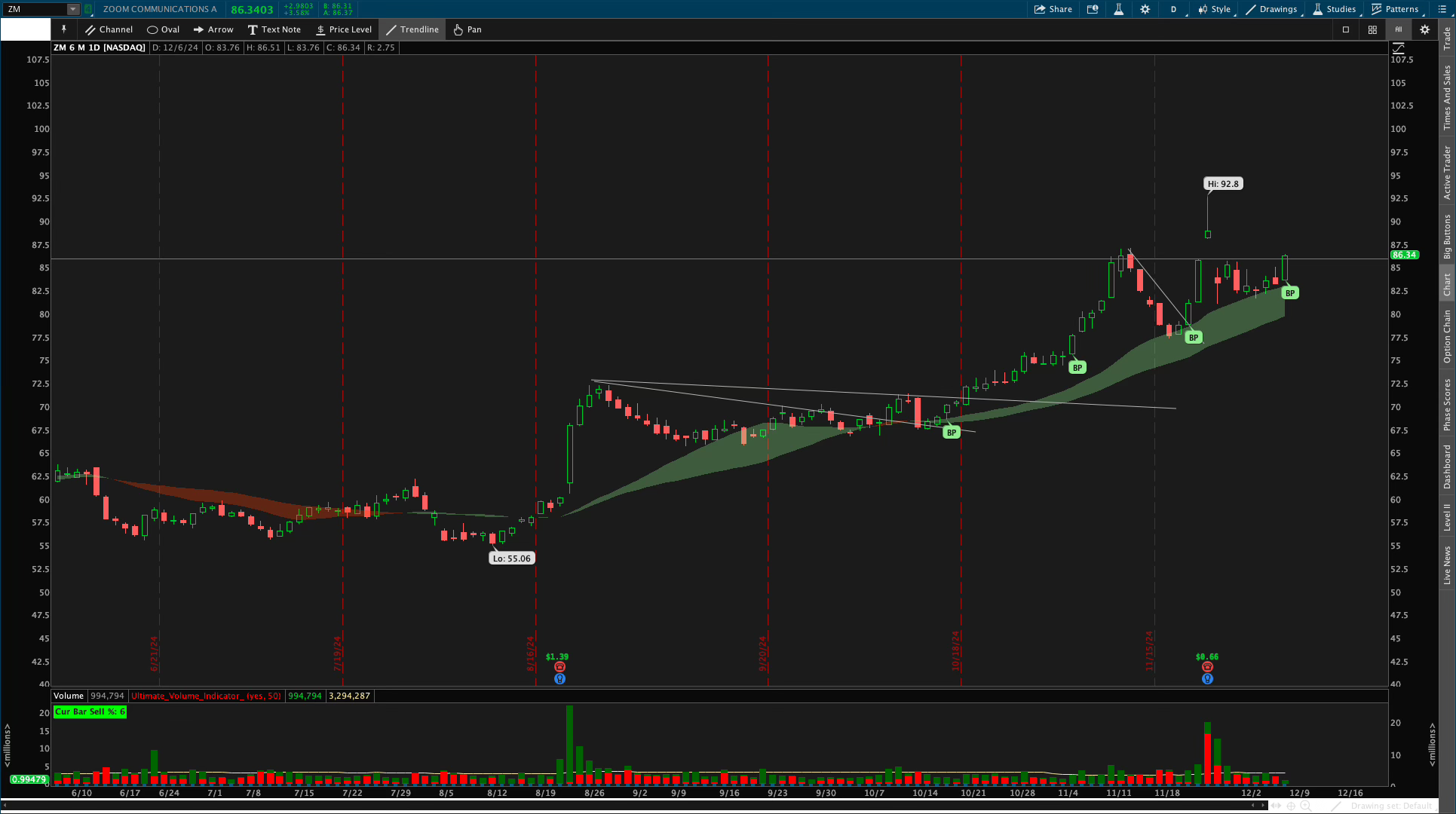Open the Patterns menu

[1395, 9]
